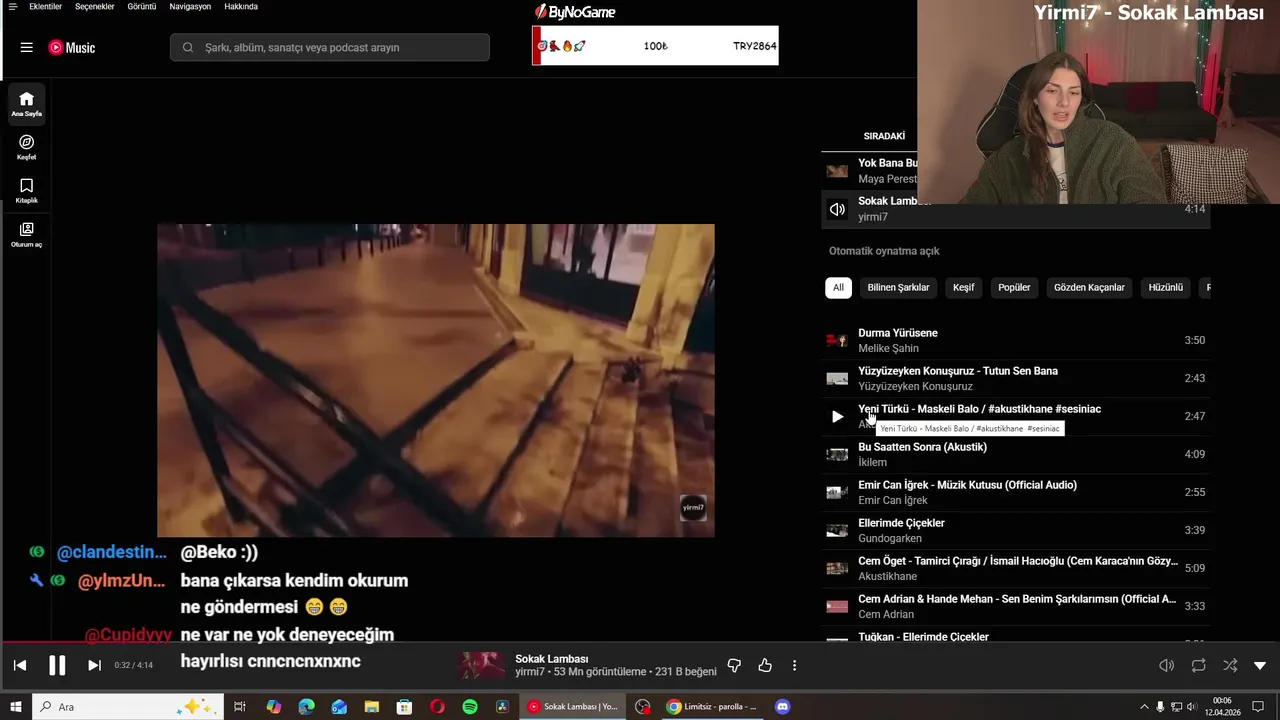The image size is (1280, 720).
Task: Skip to the previous track
Action: coord(20,665)
